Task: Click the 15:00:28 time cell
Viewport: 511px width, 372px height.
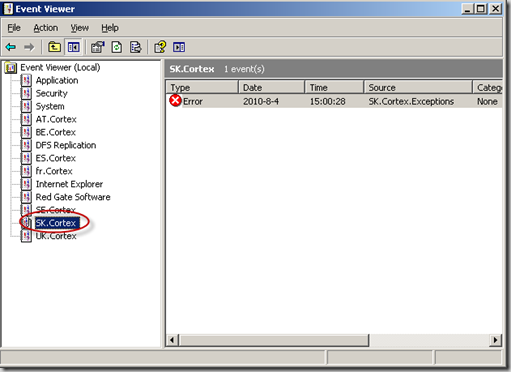Action: (x=328, y=101)
